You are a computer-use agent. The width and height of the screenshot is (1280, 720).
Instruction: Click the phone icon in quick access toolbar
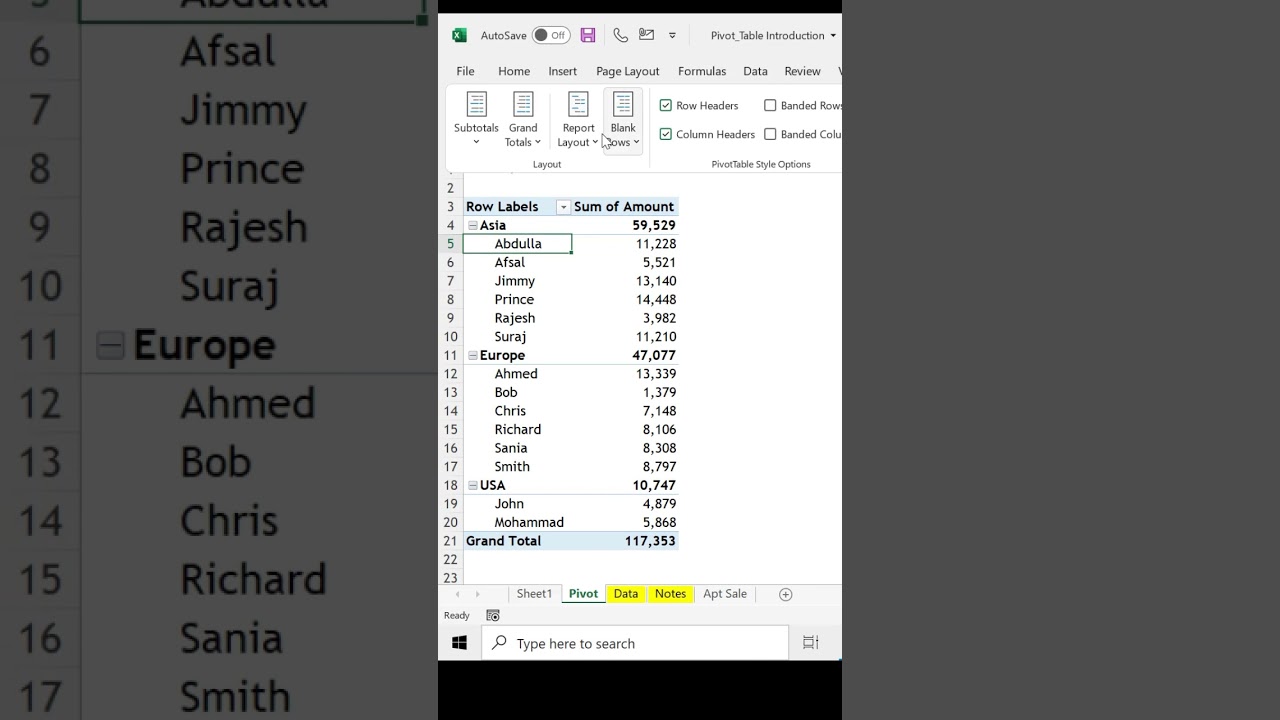pyautogui.click(x=620, y=35)
